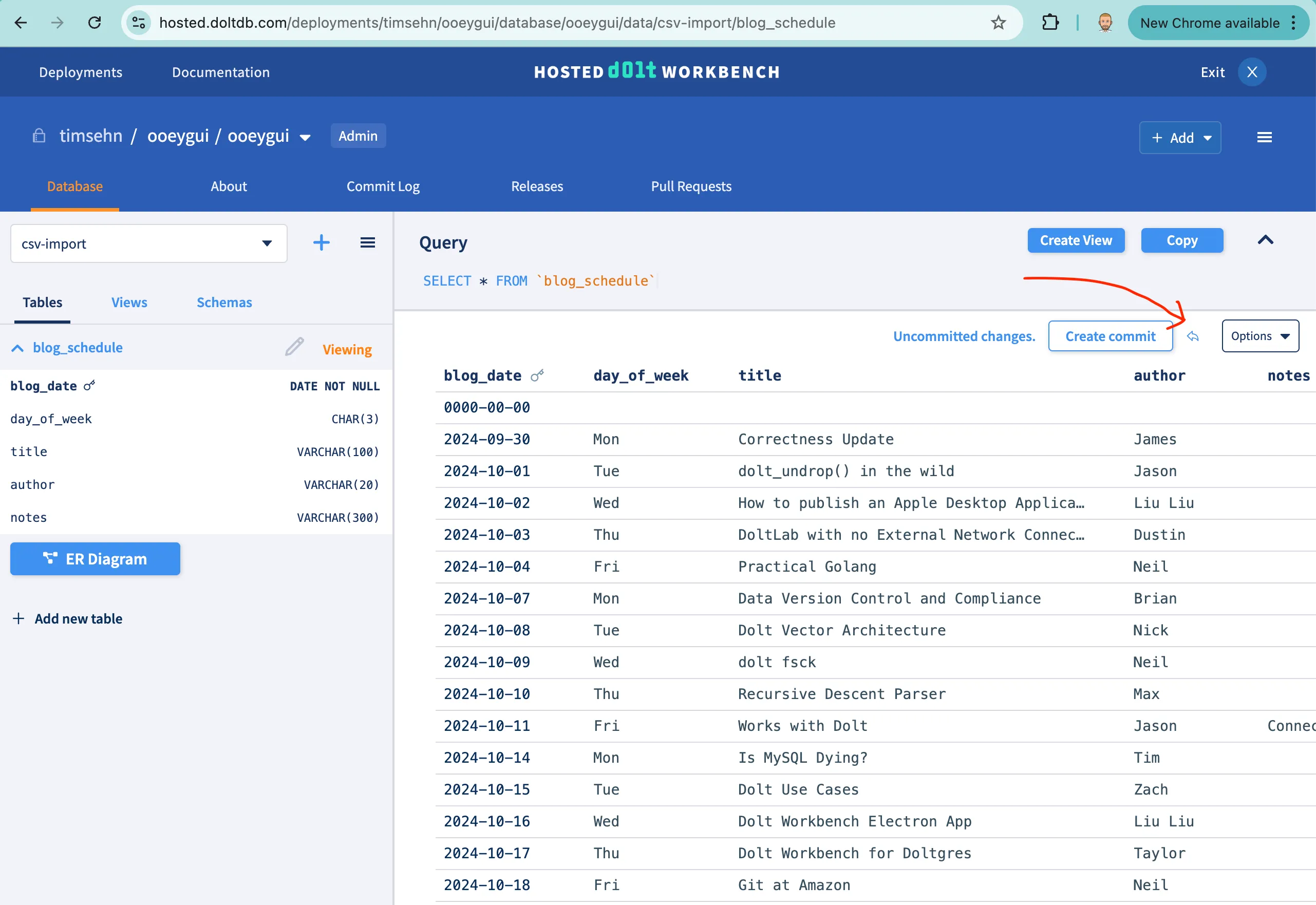The width and height of the screenshot is (1316, 905).
Task: Switch to the Commit Log tab
Action: [x=383, y=186]
